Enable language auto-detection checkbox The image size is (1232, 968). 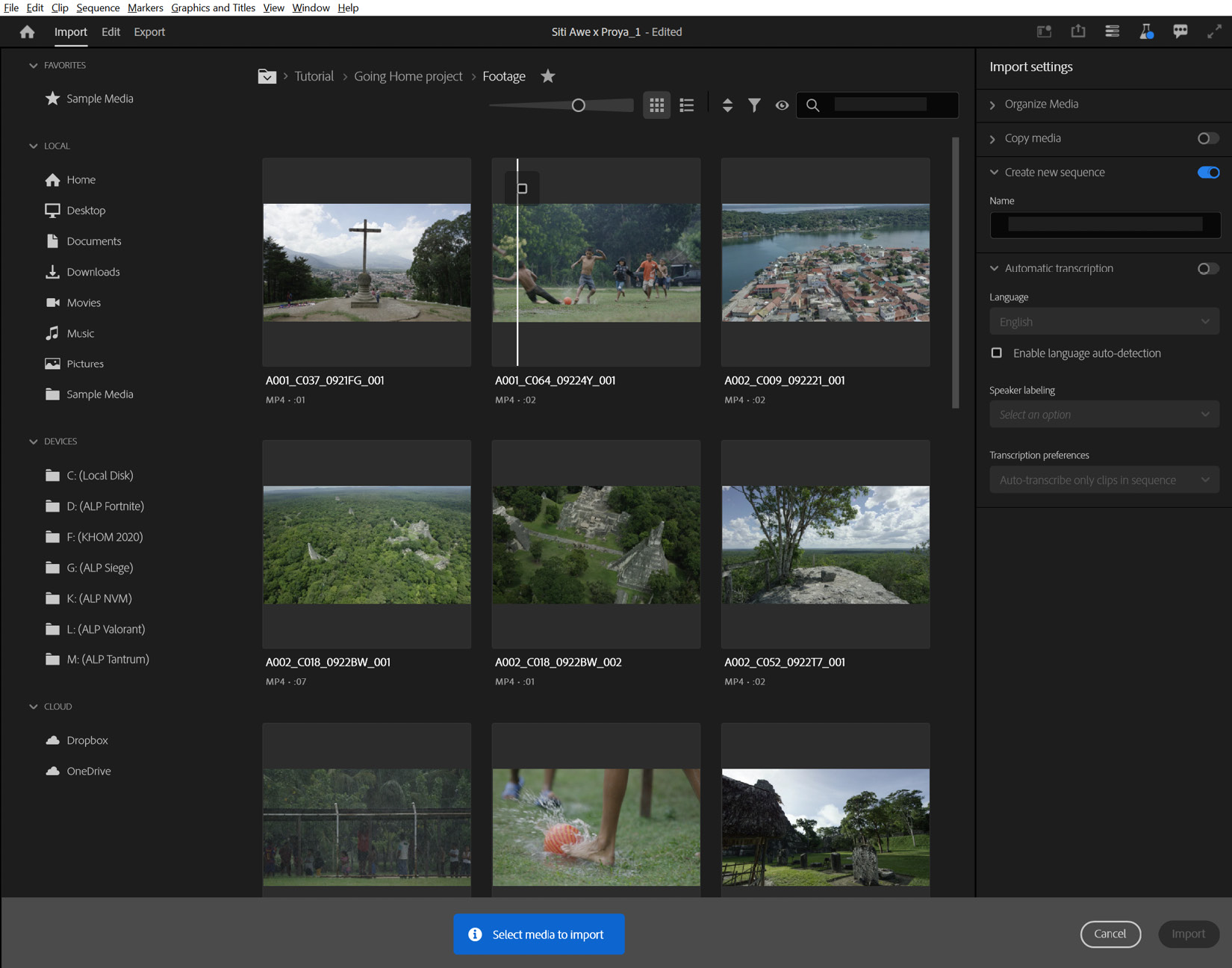coord(997,353)
